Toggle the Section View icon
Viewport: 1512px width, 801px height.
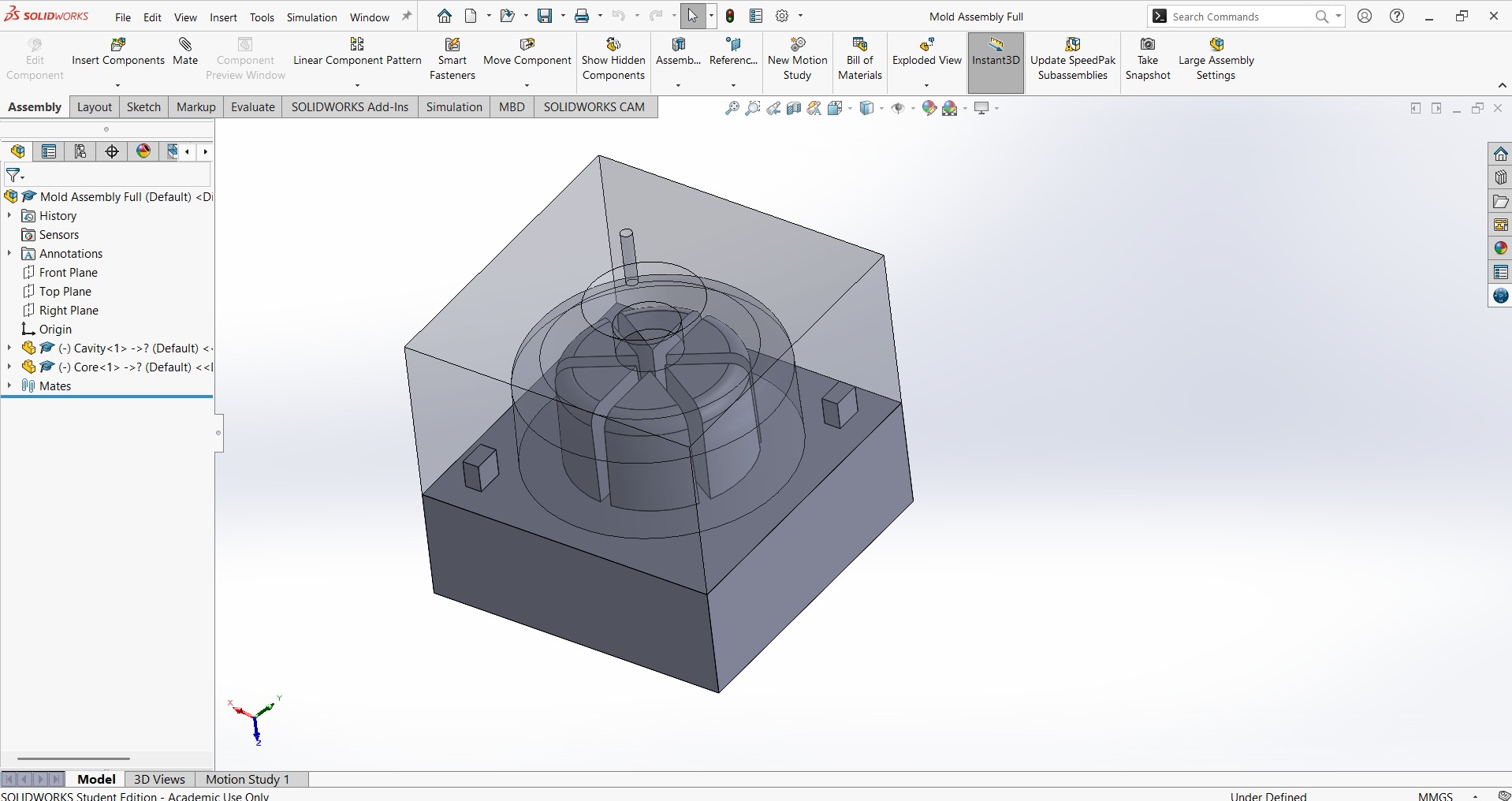794,108
